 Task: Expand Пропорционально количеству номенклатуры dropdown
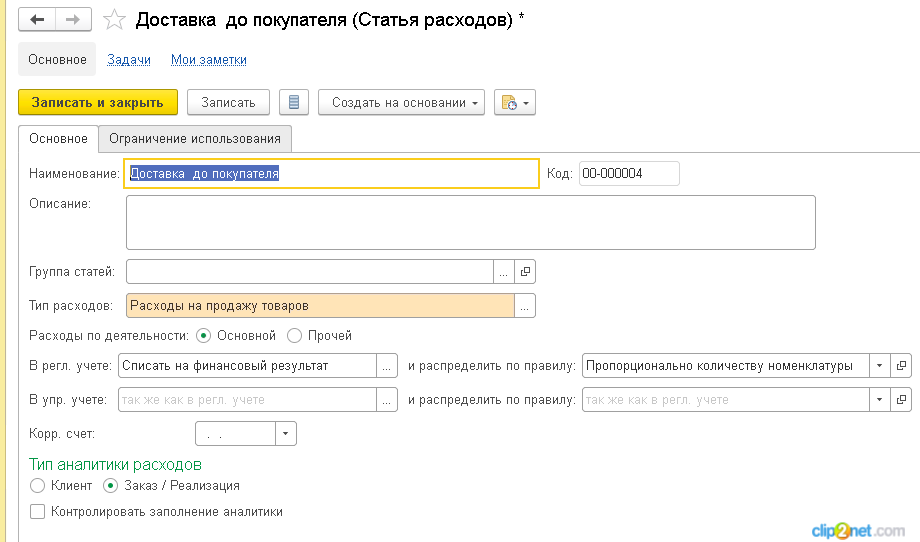(x=880, y=365)
